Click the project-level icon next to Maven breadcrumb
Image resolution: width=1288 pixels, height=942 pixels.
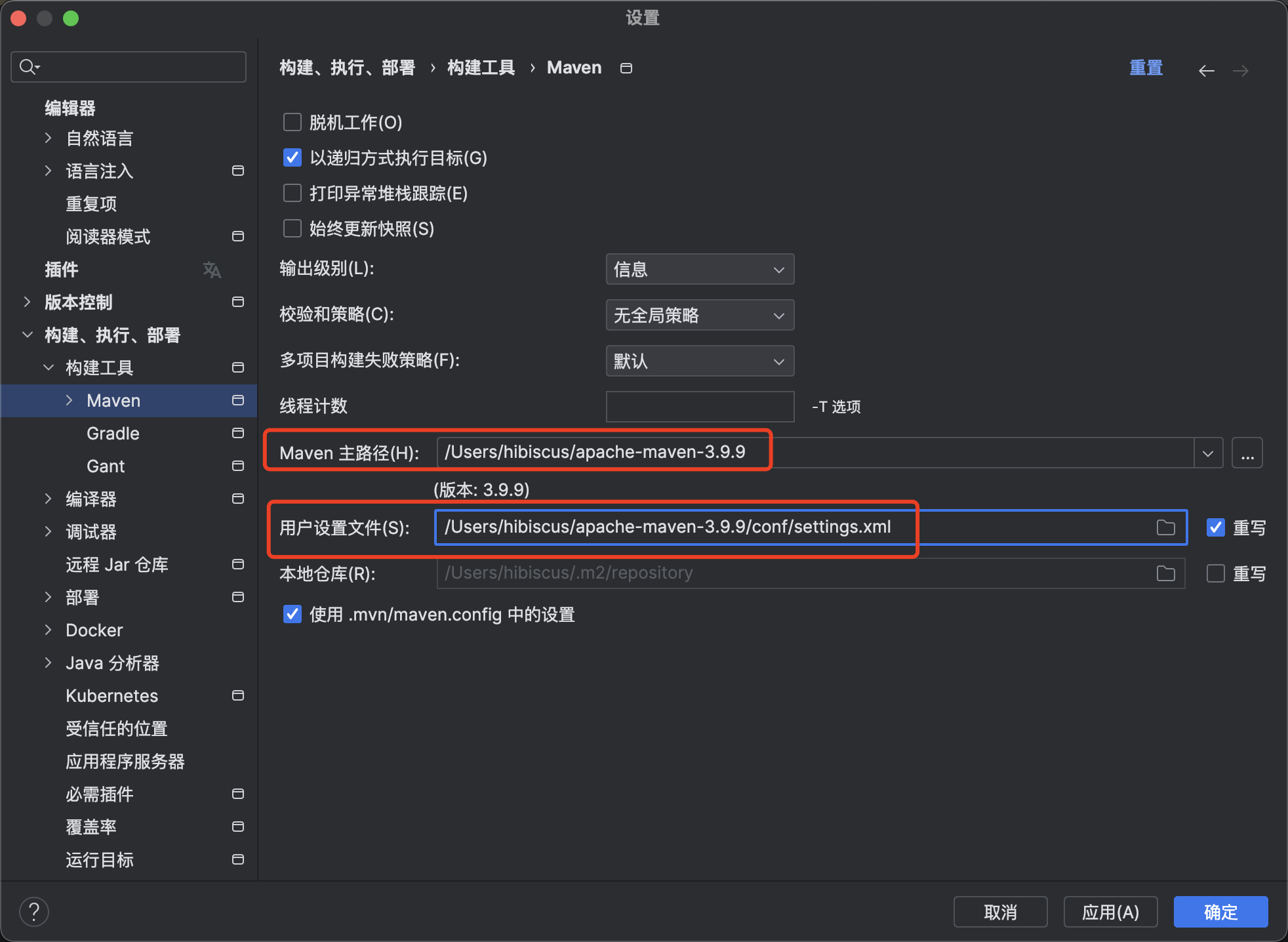click(626, 68)
